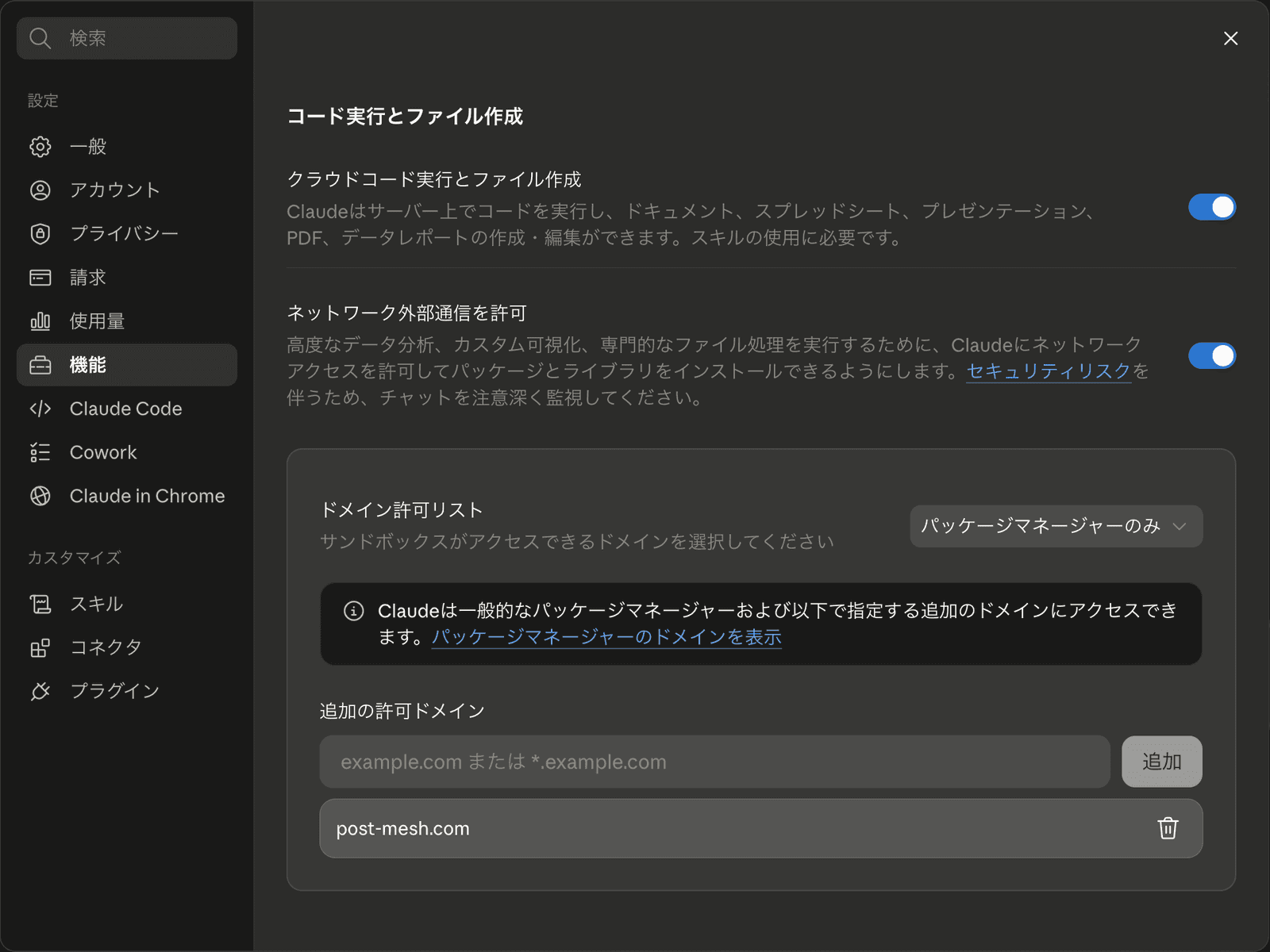
Task: Click the ドメイン許可リスト label
Action: (x=402, y=510)
